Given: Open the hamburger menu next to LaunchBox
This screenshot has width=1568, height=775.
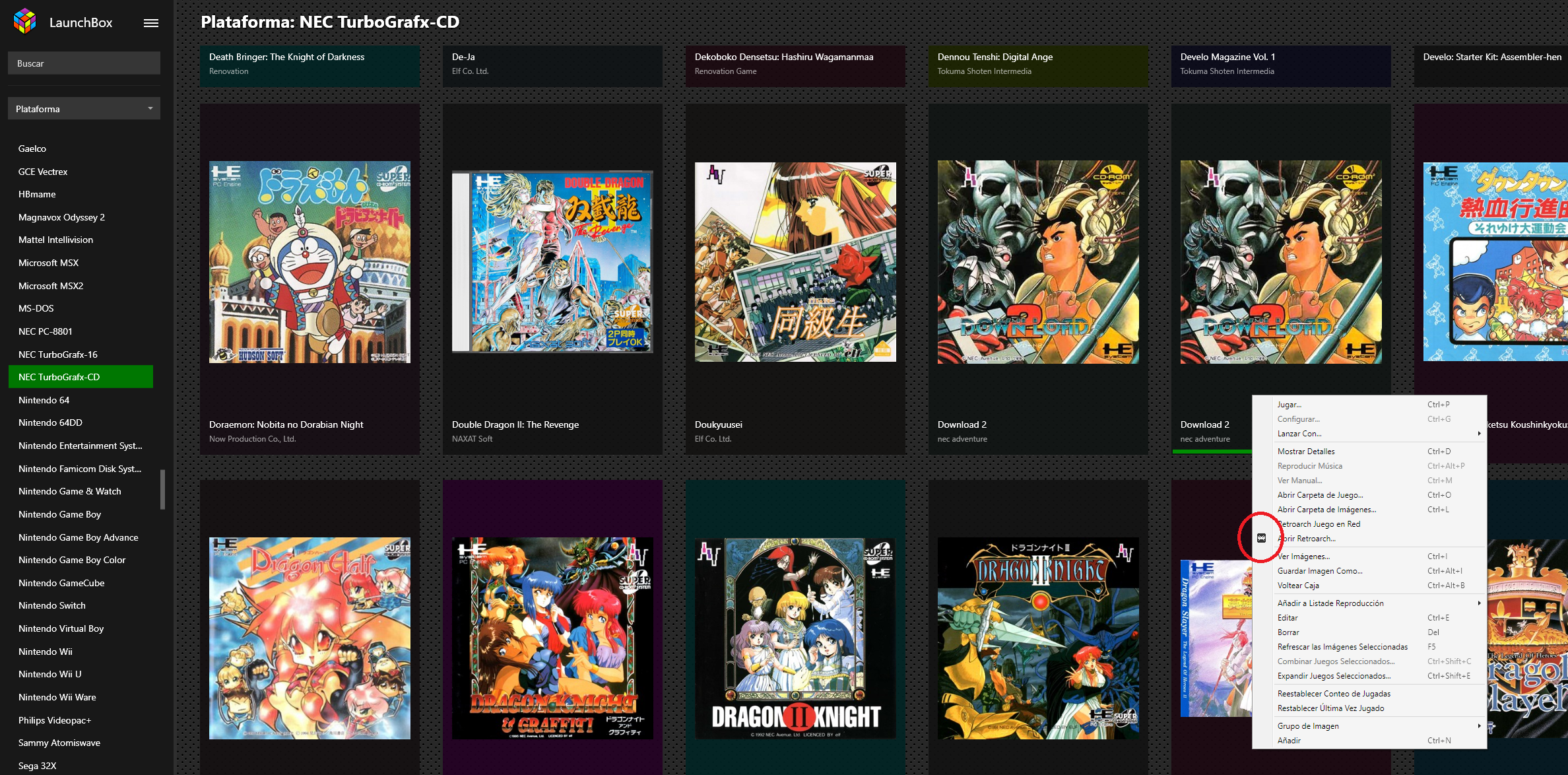Looking at the screenshot, I should tap(151, 23).
